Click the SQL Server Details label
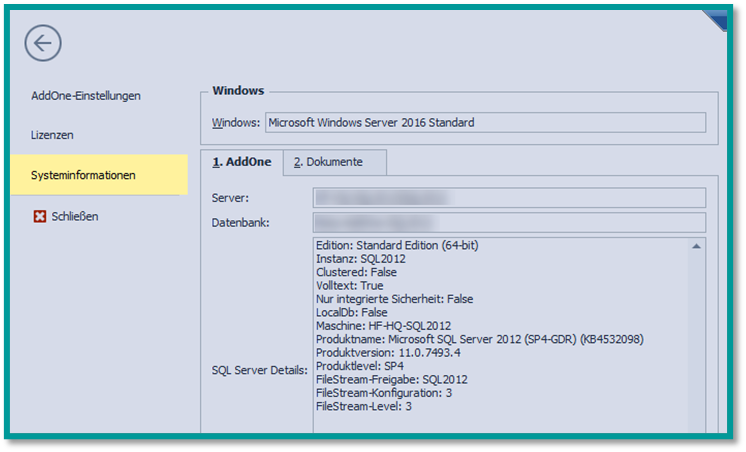Image resolution: width=746 pixels, height=452 pixels. pyautogui.click(x=259, y=370)
